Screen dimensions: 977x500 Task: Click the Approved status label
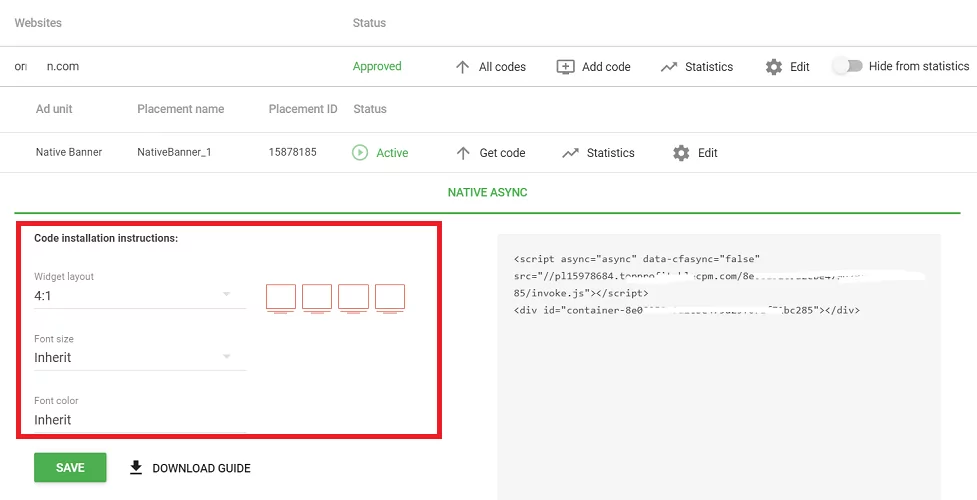pyautogui.click(x=377, y=67)
